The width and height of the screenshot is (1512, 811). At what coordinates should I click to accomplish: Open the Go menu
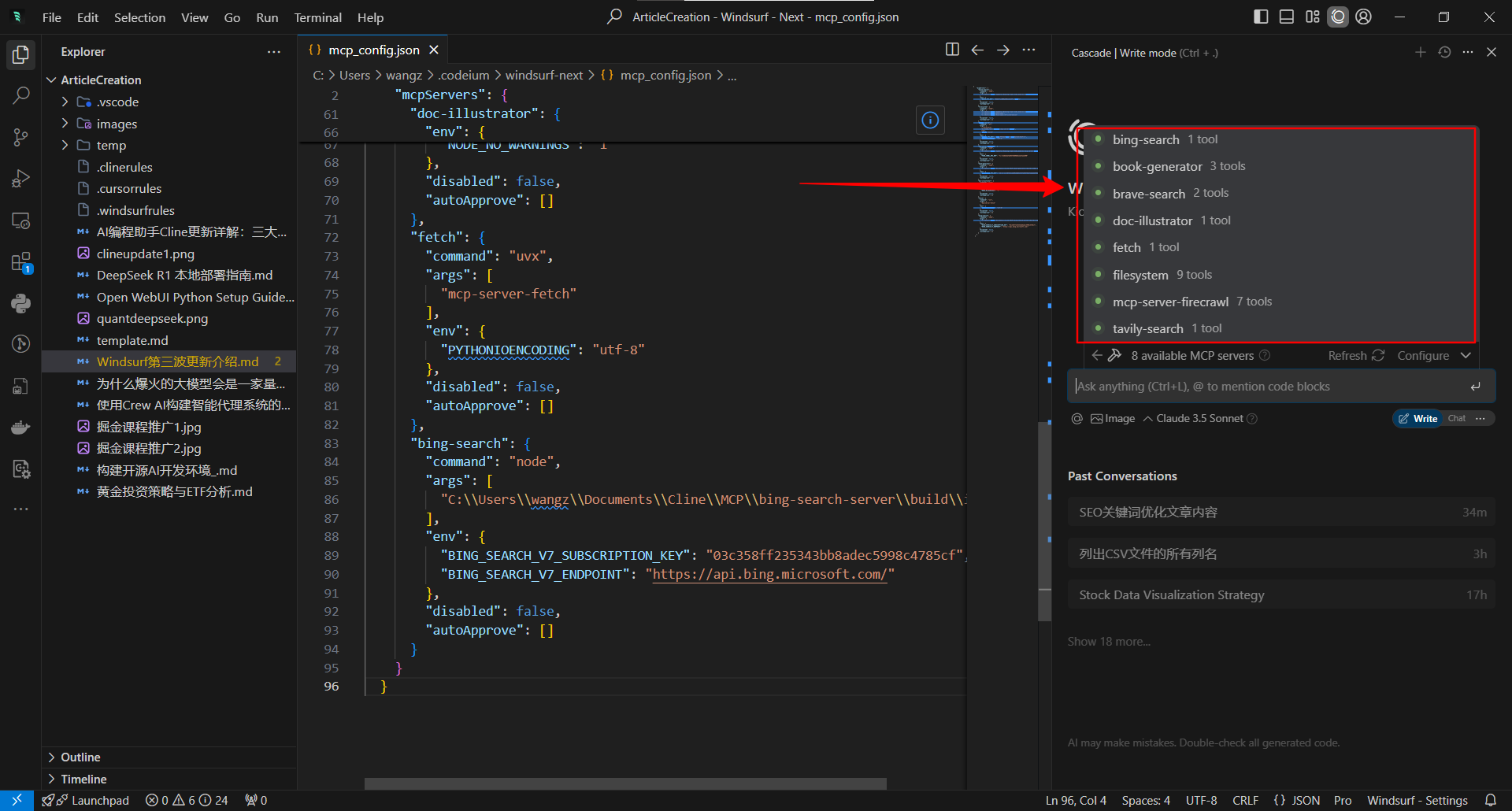pos(232,17)
